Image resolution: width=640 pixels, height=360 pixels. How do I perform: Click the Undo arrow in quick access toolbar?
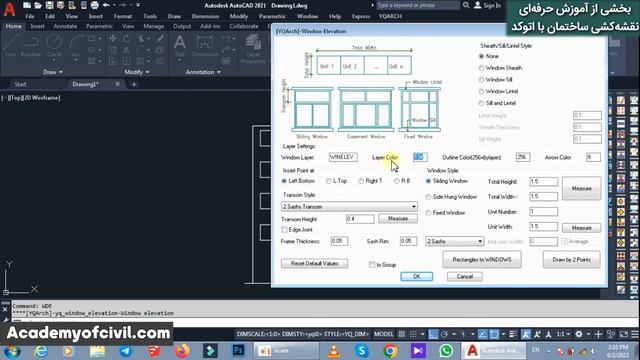pos(106,5)
